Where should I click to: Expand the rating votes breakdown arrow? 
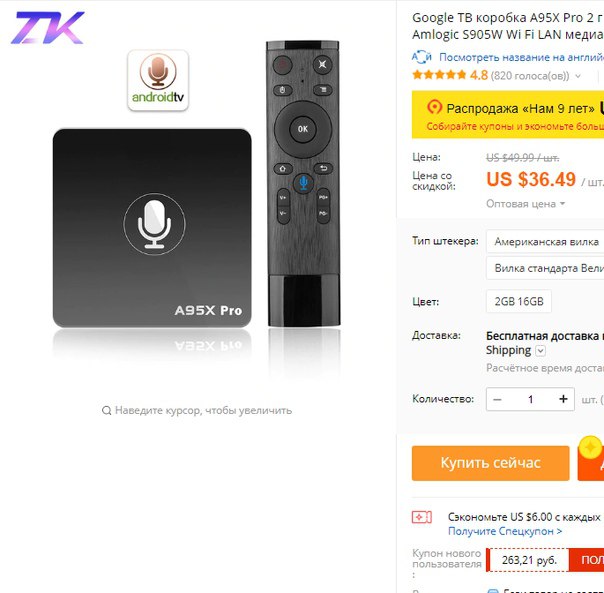pos(578,76)
